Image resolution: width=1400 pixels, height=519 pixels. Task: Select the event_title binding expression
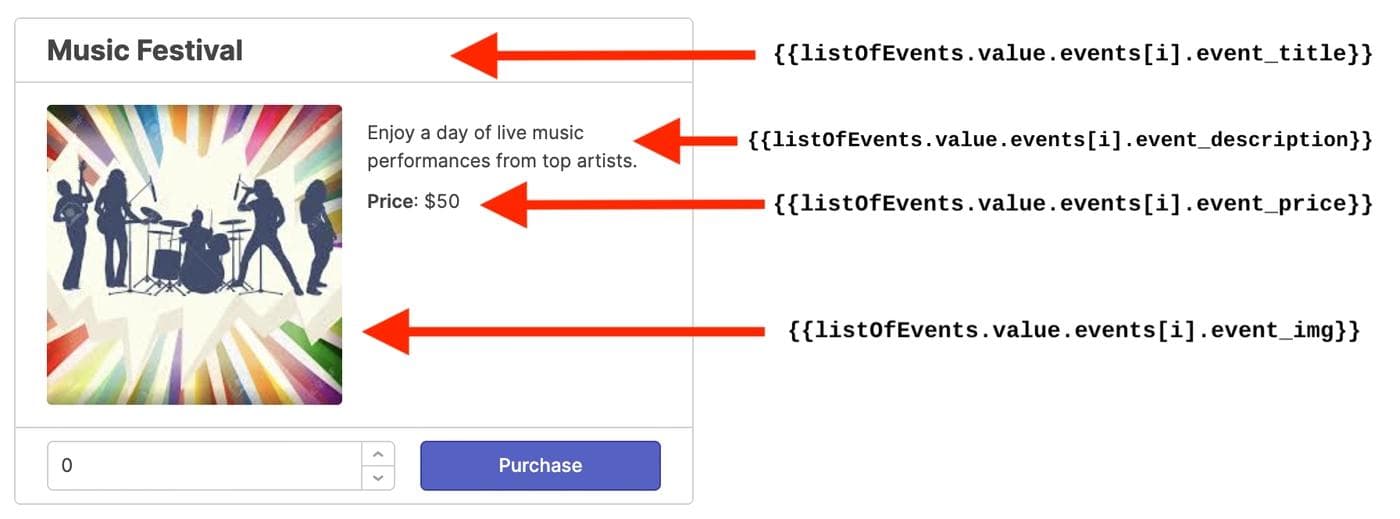pos(1073,54)
